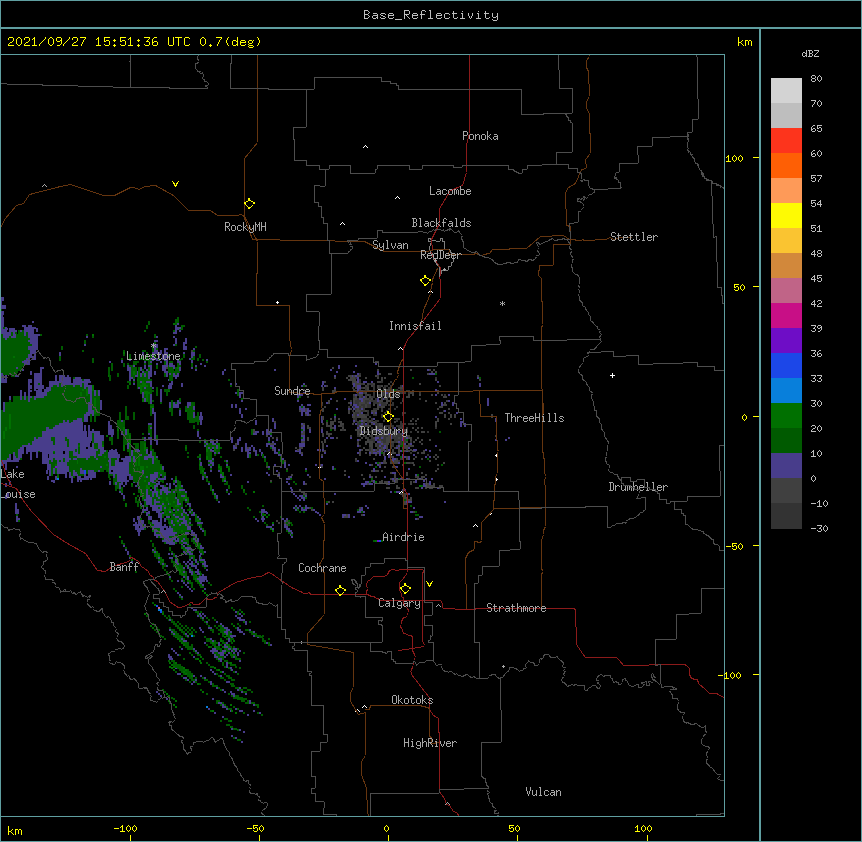Click the yellow diamond marker above Calgary label
This screenshot has height=842, width=862.
click(405, 589)
